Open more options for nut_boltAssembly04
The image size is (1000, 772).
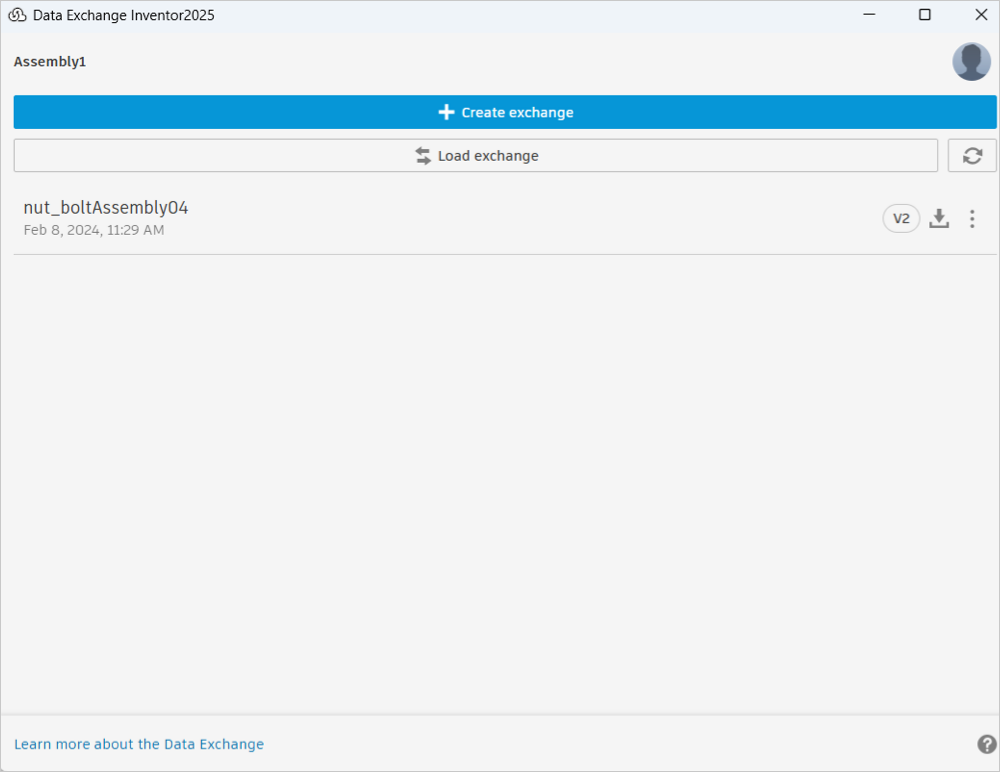coord(972,219)
